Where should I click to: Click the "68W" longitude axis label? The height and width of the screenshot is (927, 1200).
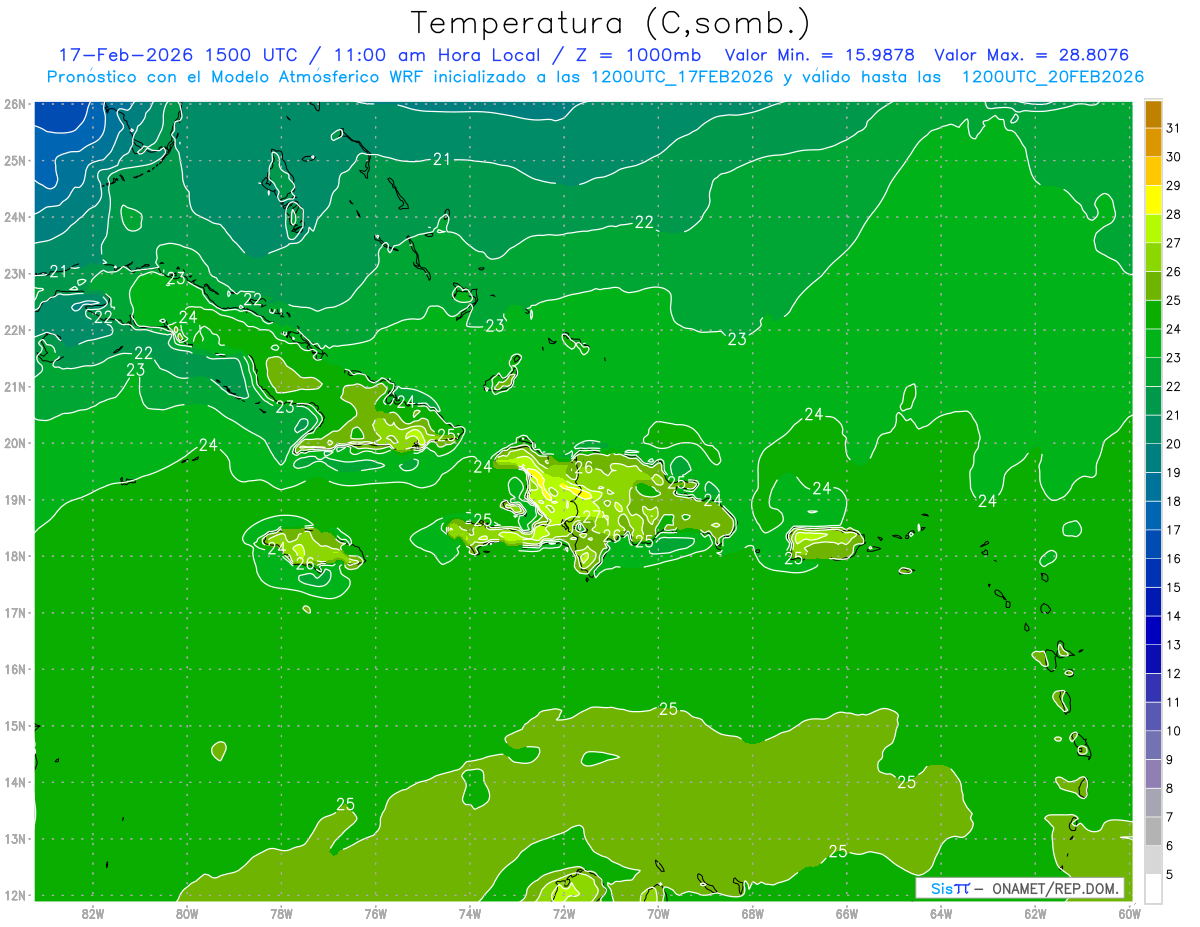click(x=752, y=913)
